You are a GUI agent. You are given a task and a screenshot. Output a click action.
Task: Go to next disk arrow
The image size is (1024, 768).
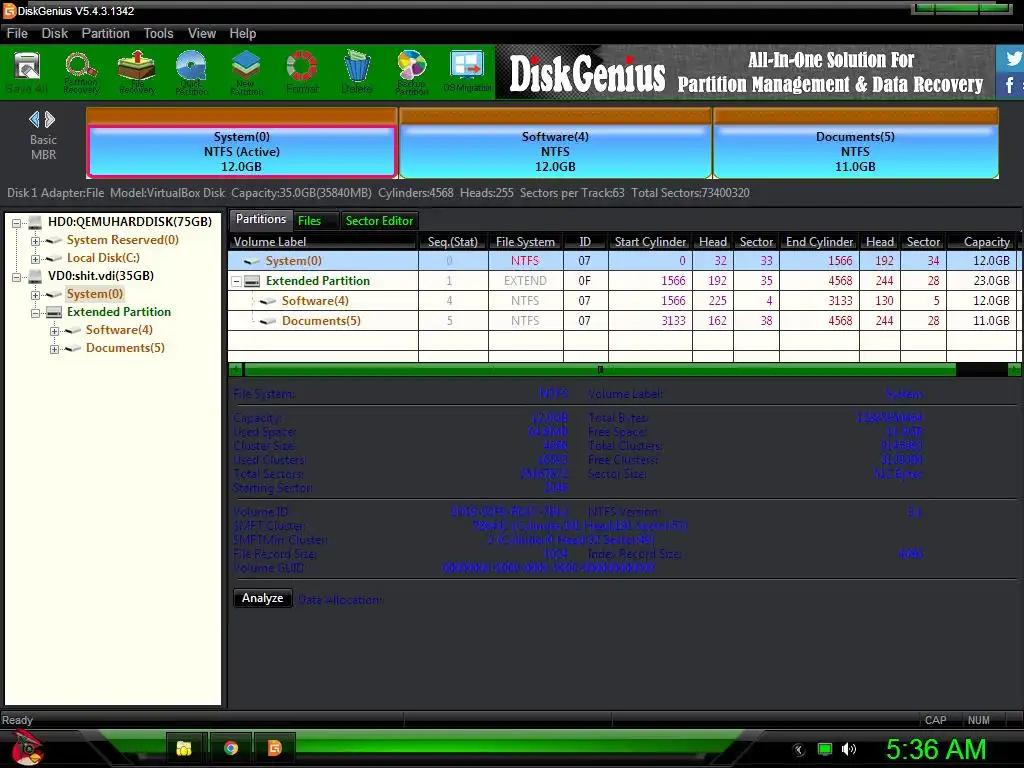click(50, 120)
